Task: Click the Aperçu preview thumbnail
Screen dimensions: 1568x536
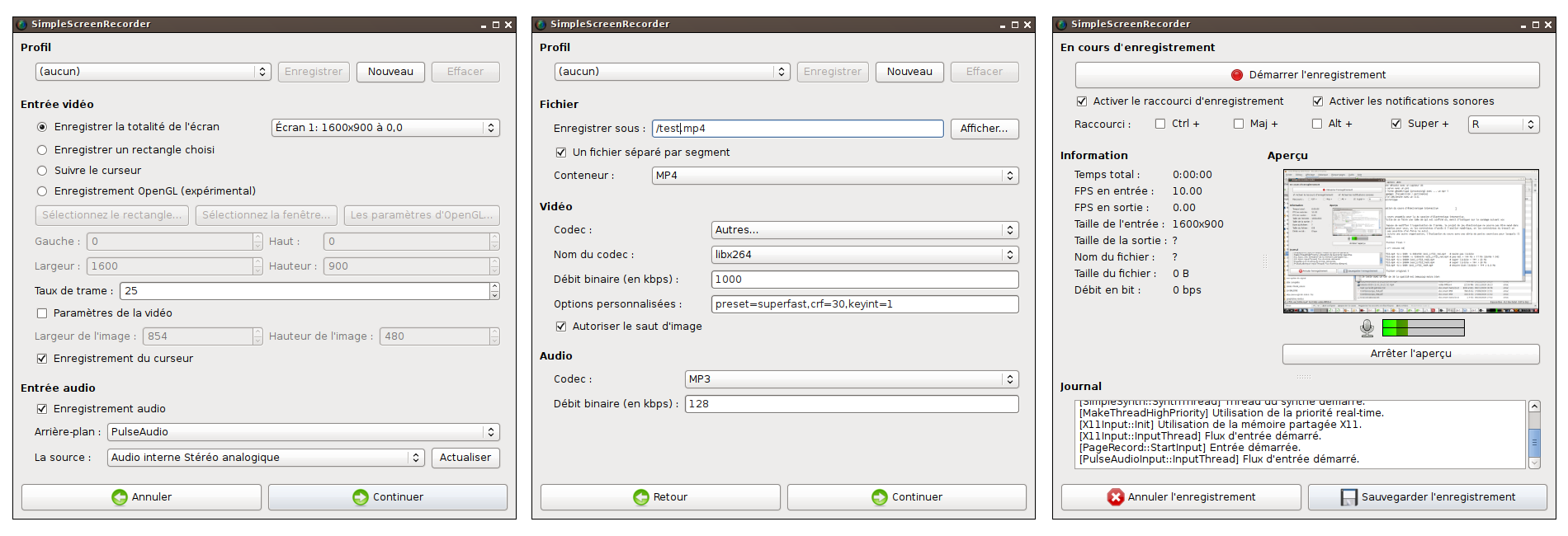Action: (1411, 242)
